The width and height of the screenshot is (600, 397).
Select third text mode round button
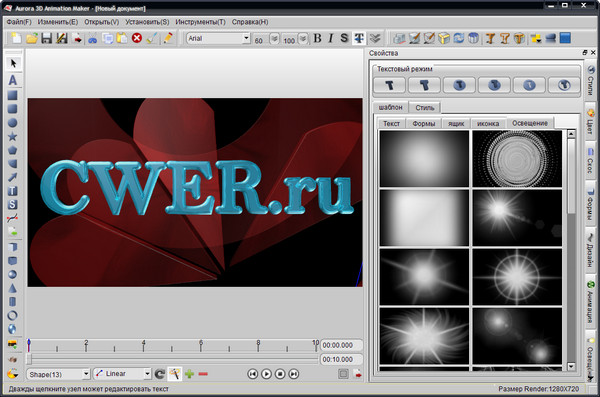[x=459, y=85]
